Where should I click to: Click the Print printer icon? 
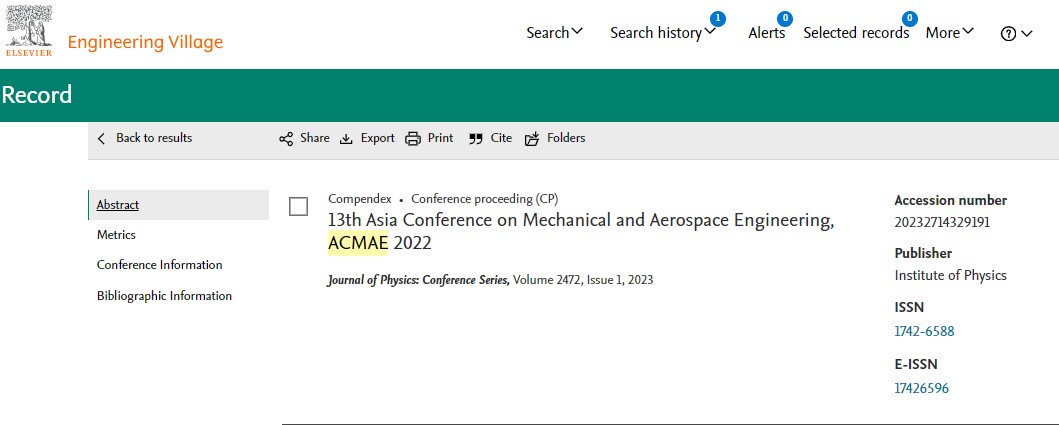click(413, 139)
